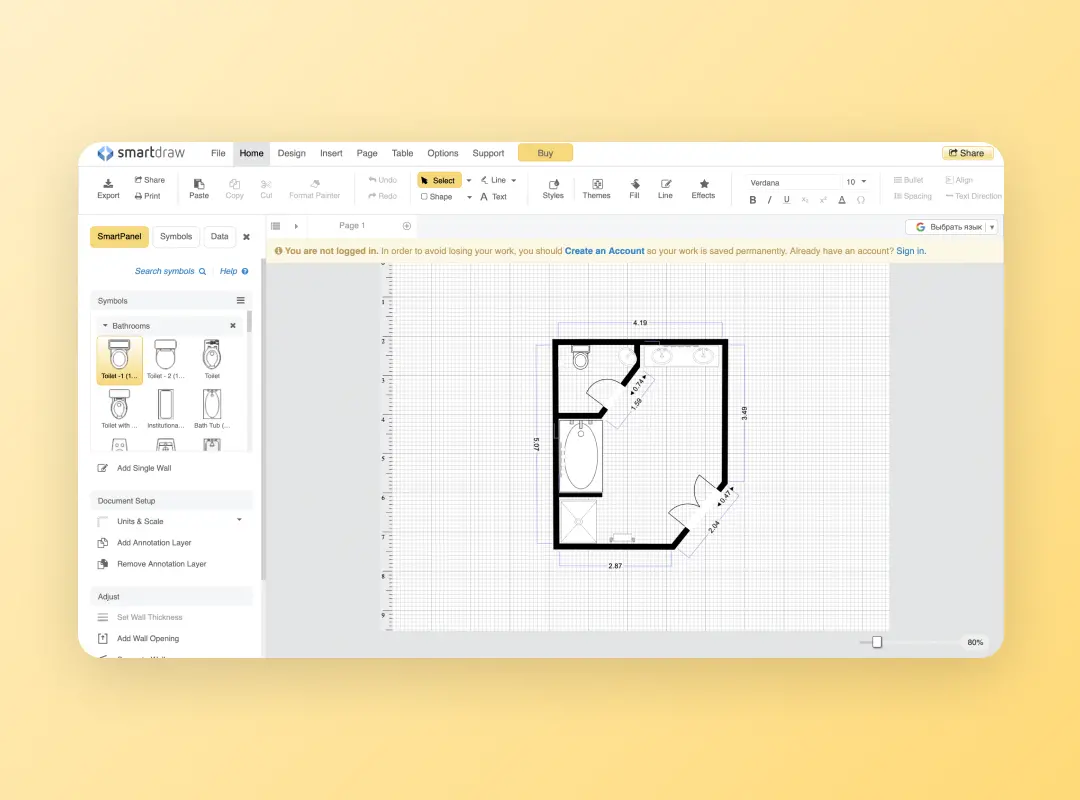Click the Create an Account link
The width and height of the screenshot is (1080, 800).
(604, 251)
